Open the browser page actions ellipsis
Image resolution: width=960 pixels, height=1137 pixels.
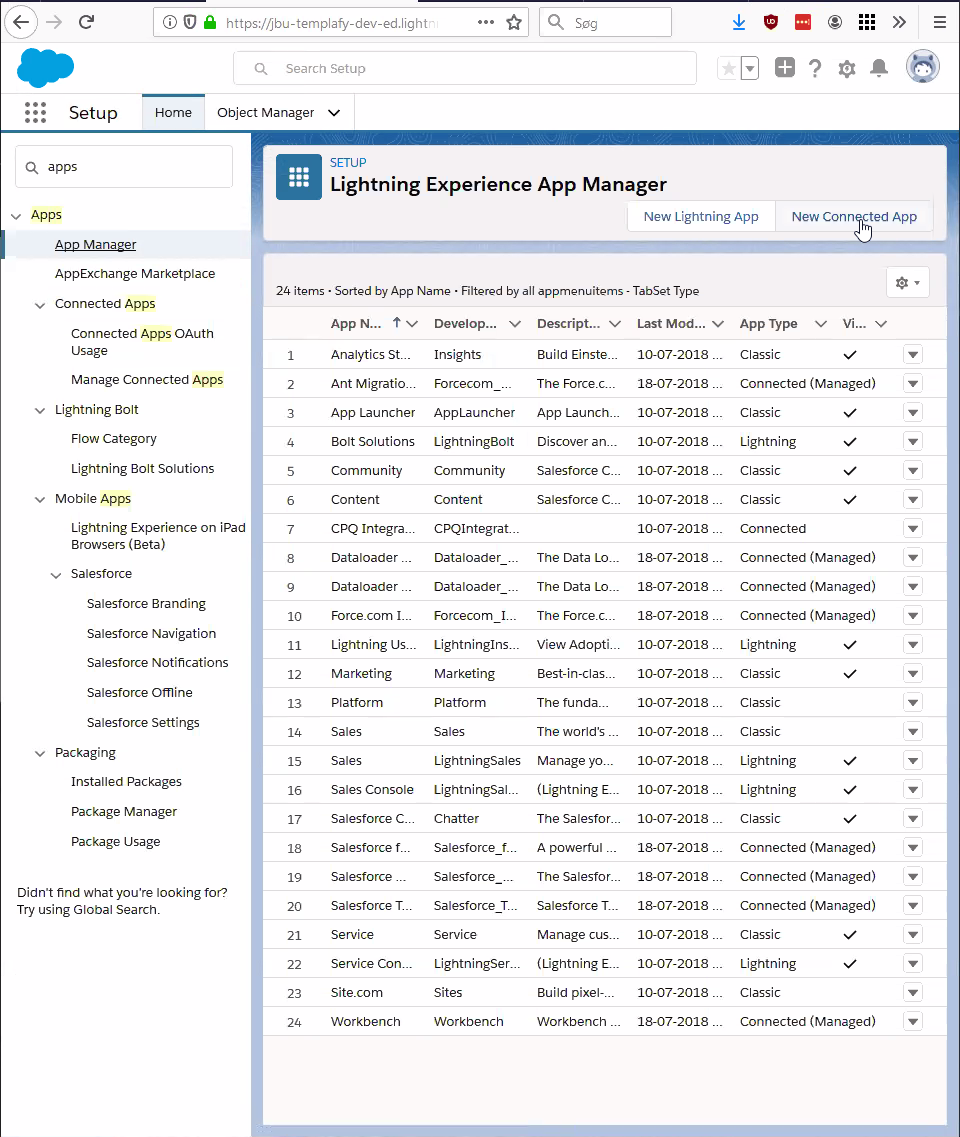pyautogui.click(x=486, y=22)
